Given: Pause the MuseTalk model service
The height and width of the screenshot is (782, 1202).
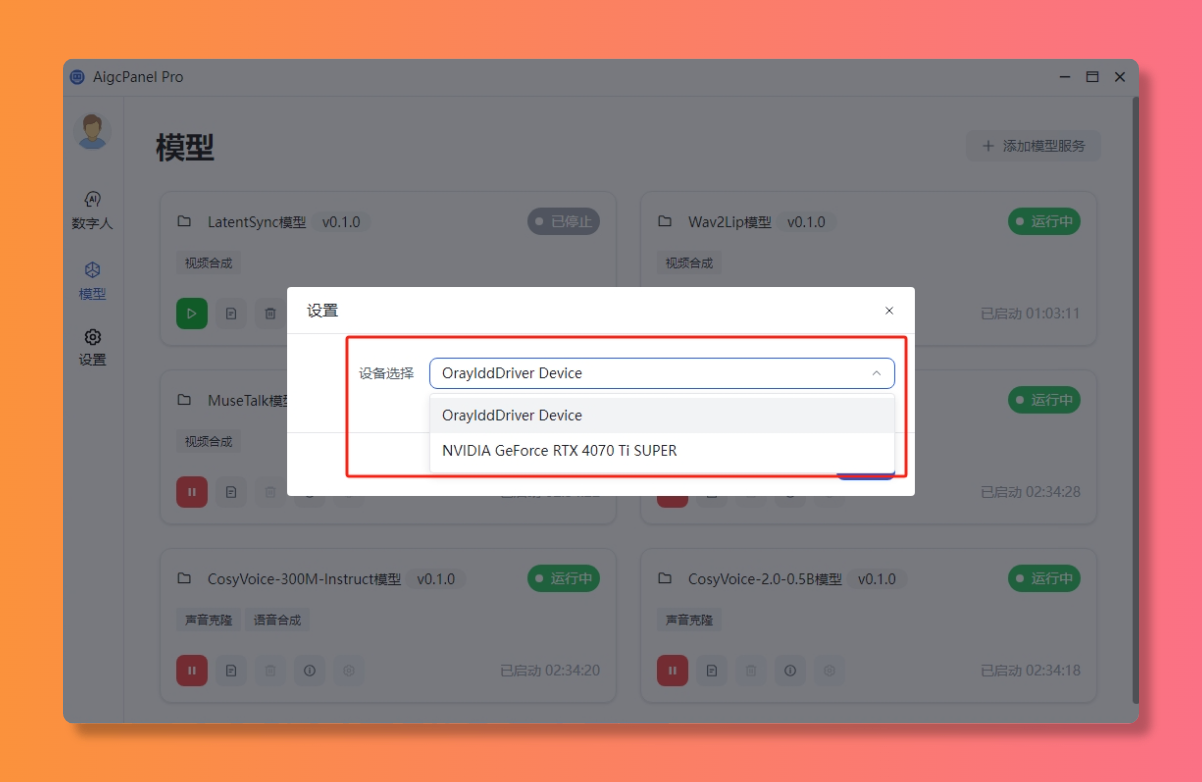Looking at the screenshot, I should [x=192, y=492].
